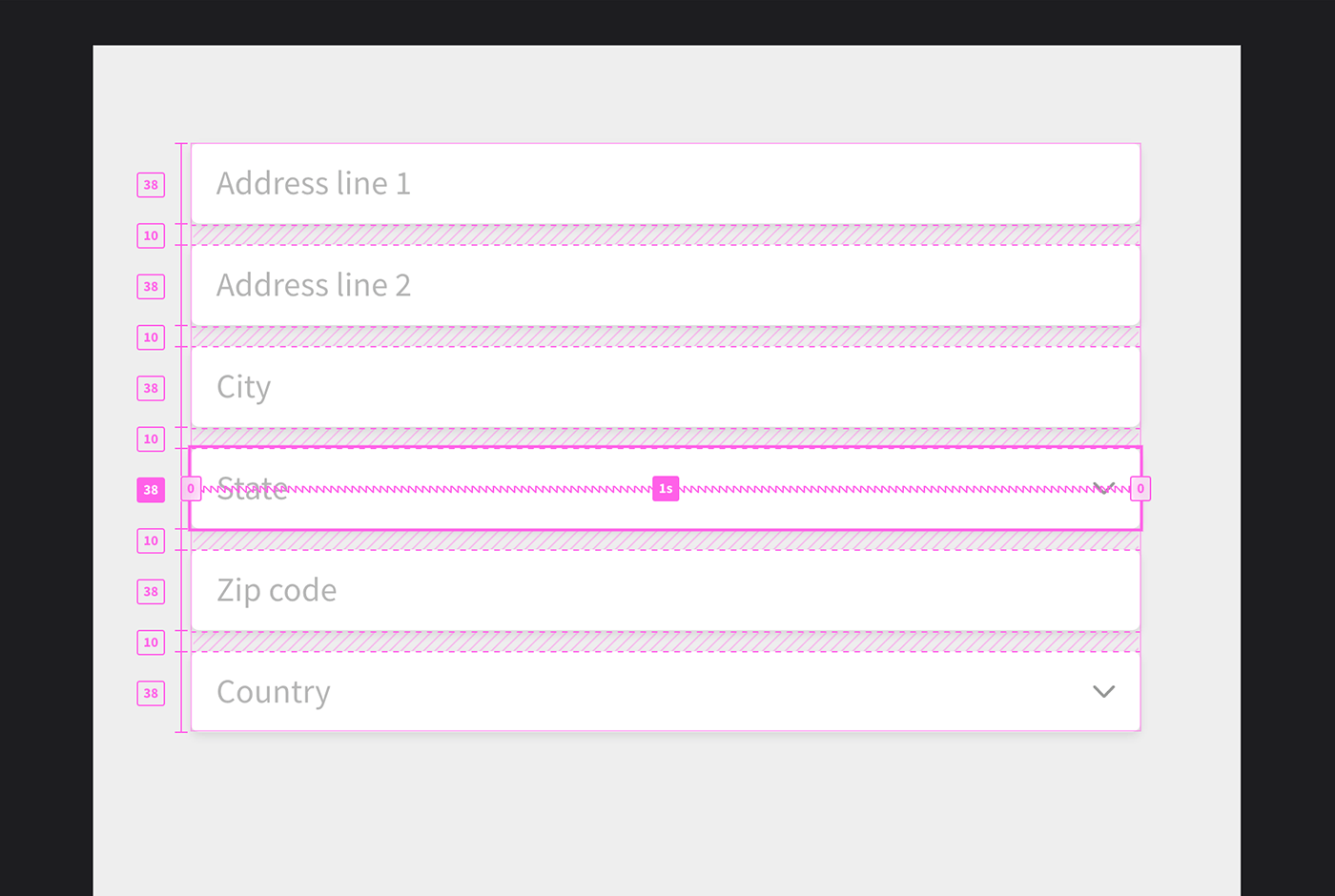
Task: Click the 38 height label beside Address line 1
Action: 151,185
